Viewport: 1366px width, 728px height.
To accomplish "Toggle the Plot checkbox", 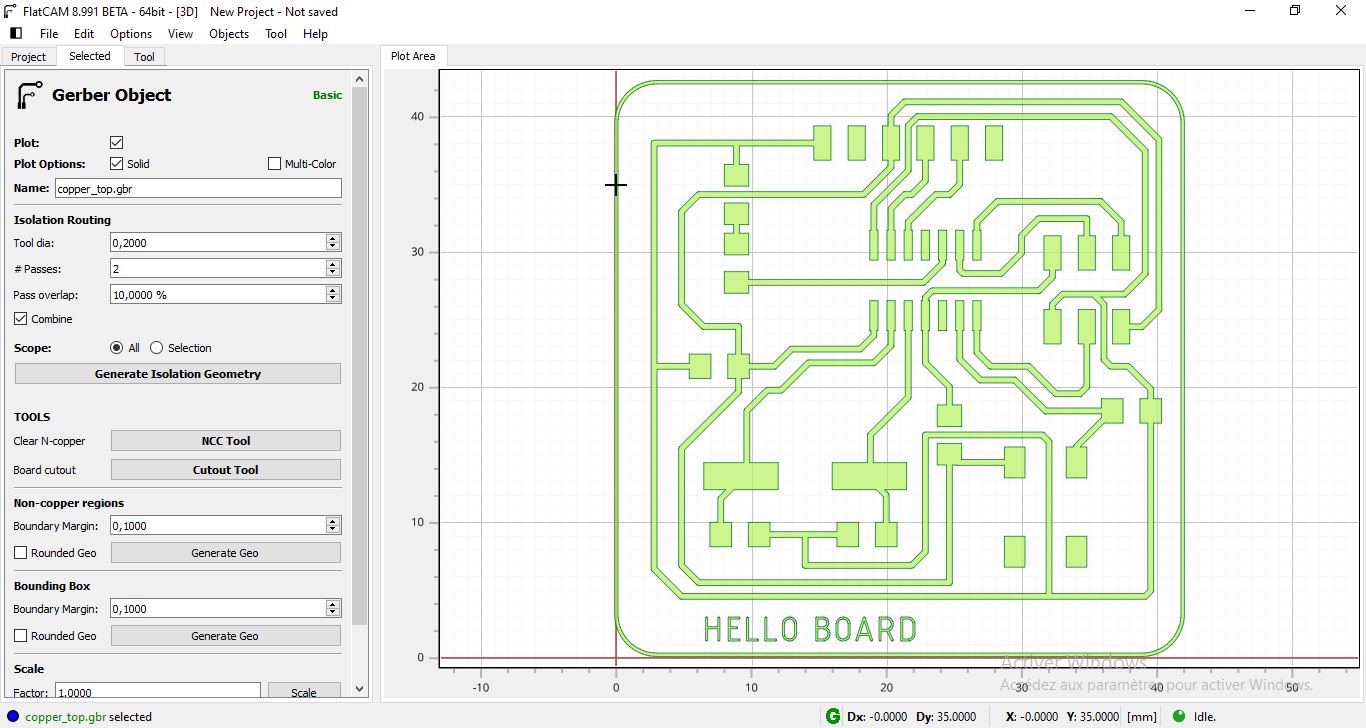I will pyautogui.click(x=117, y=143).
